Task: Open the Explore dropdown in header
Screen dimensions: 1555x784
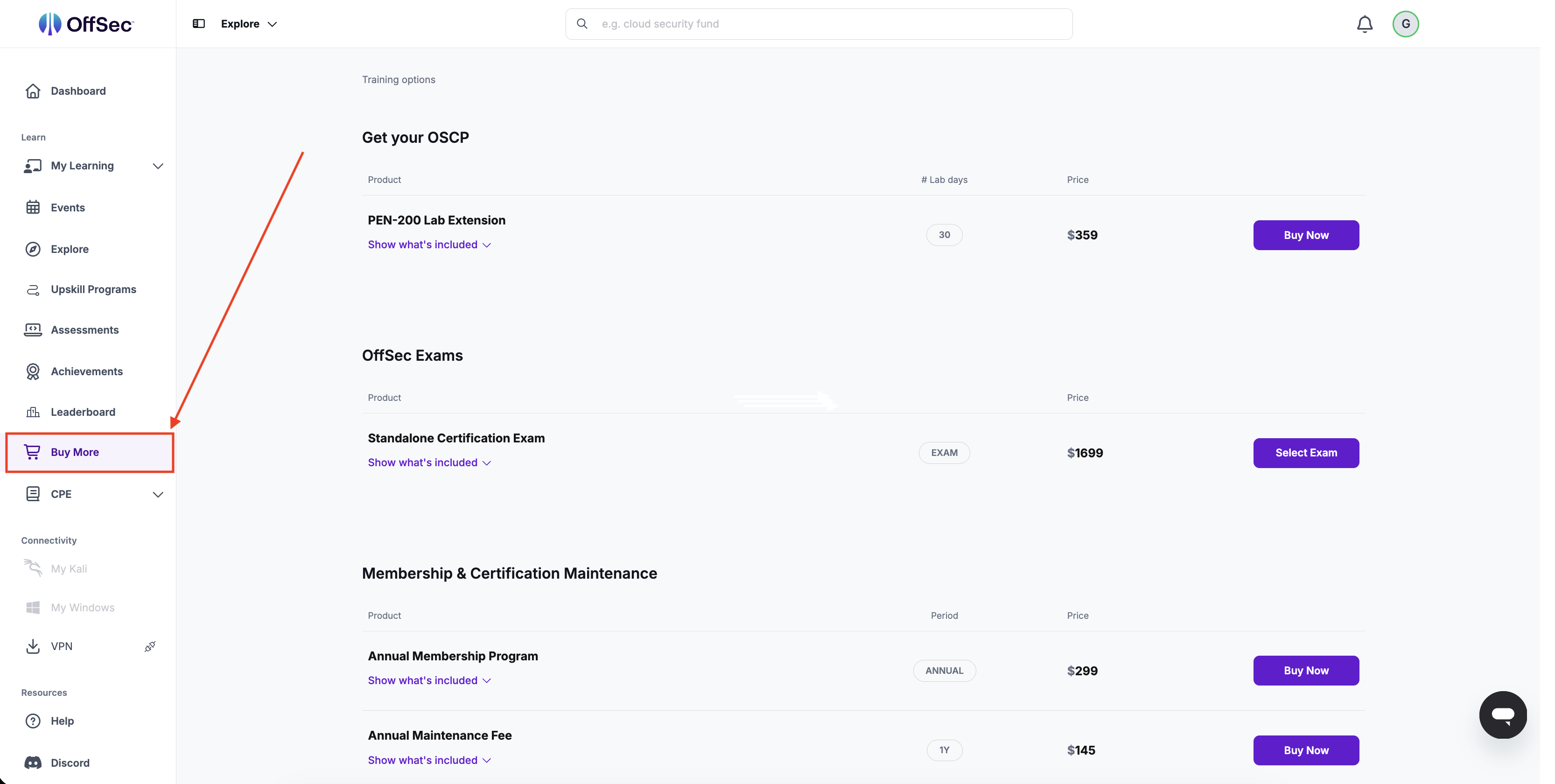Action: (249, 23)
